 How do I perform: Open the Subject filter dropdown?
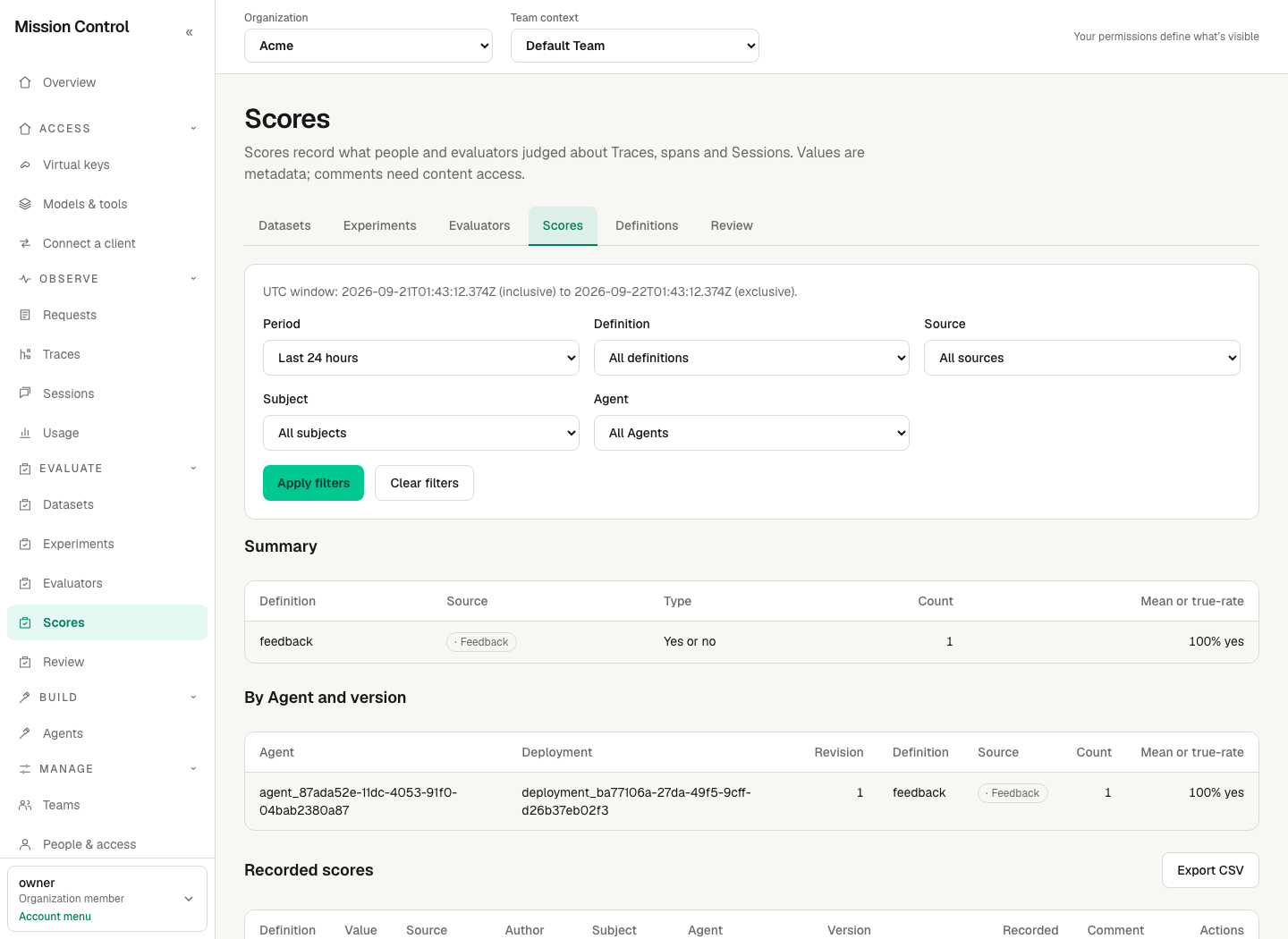pyautogui.click(x=421, y=433)
